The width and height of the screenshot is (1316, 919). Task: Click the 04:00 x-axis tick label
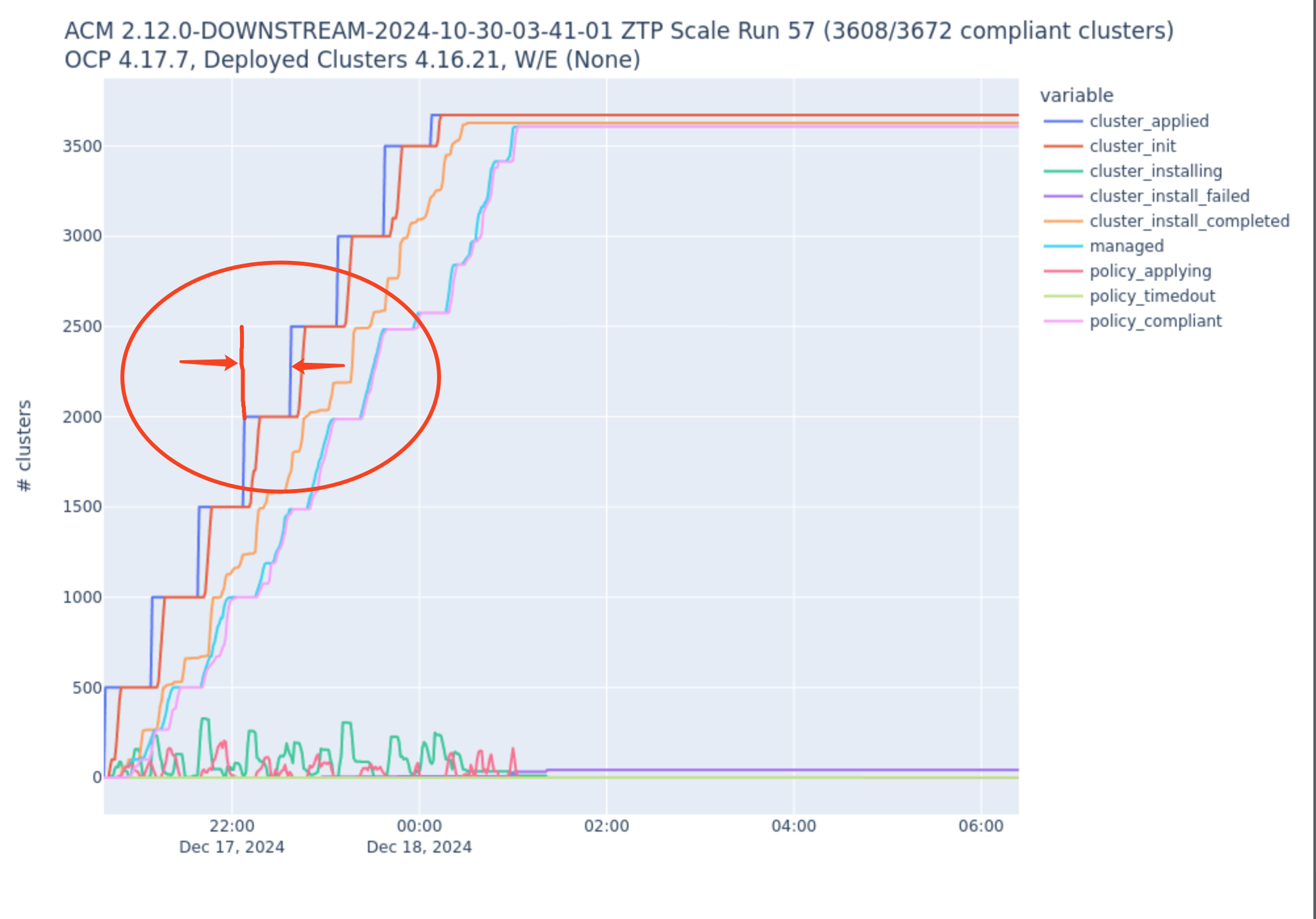[793, 826]
